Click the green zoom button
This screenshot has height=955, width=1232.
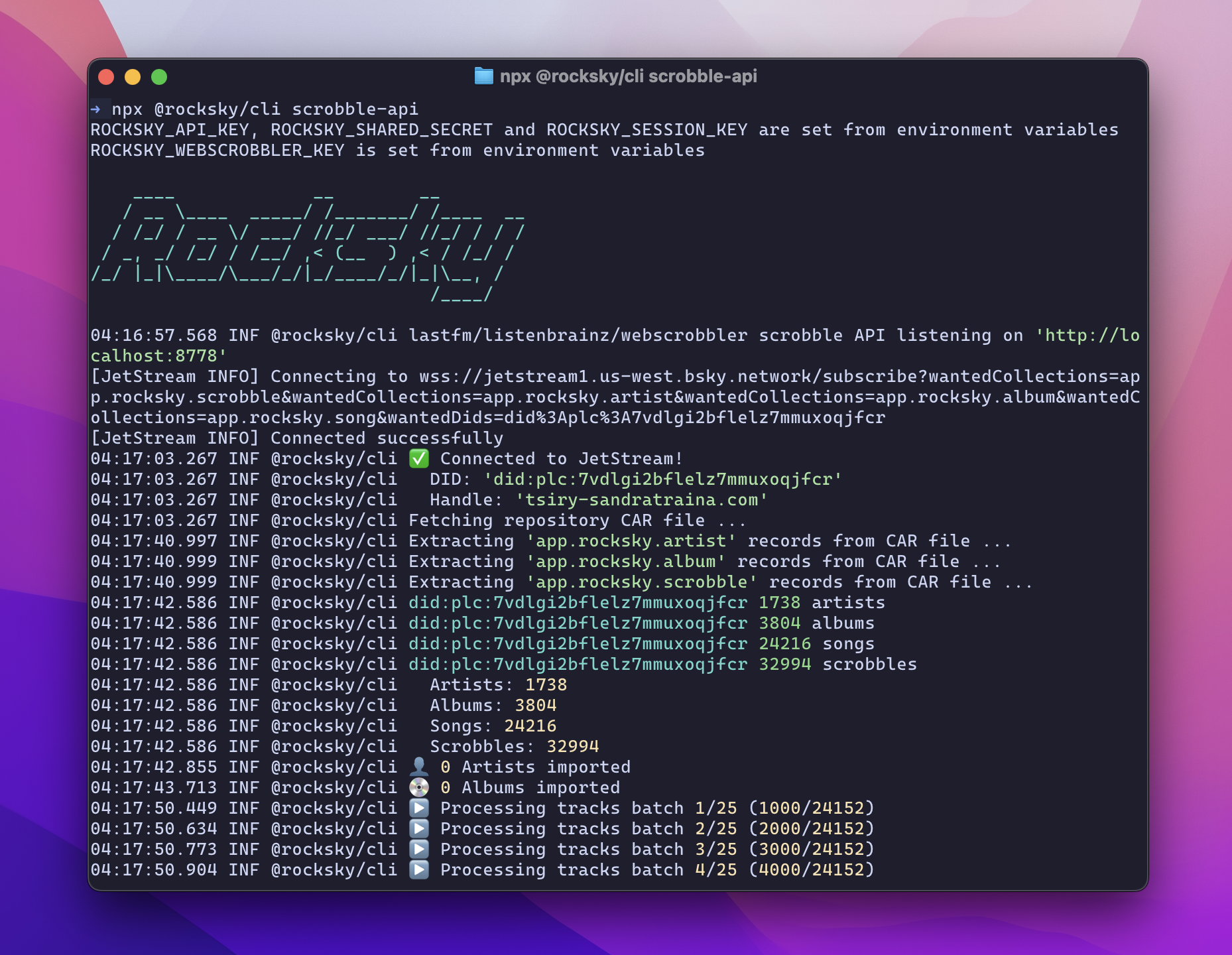[x=158, y=76]
